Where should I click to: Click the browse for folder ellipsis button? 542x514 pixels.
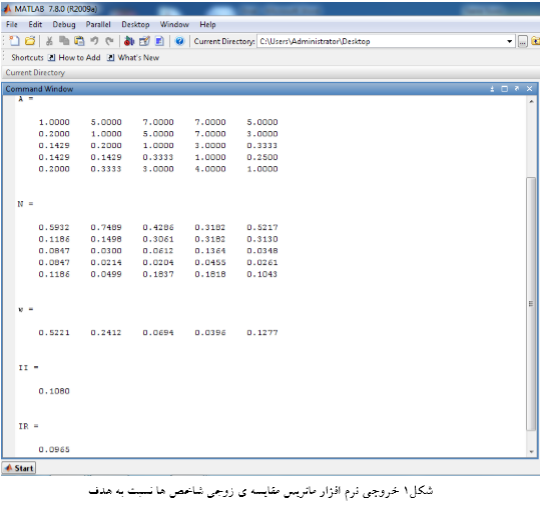tap(522, 41)
